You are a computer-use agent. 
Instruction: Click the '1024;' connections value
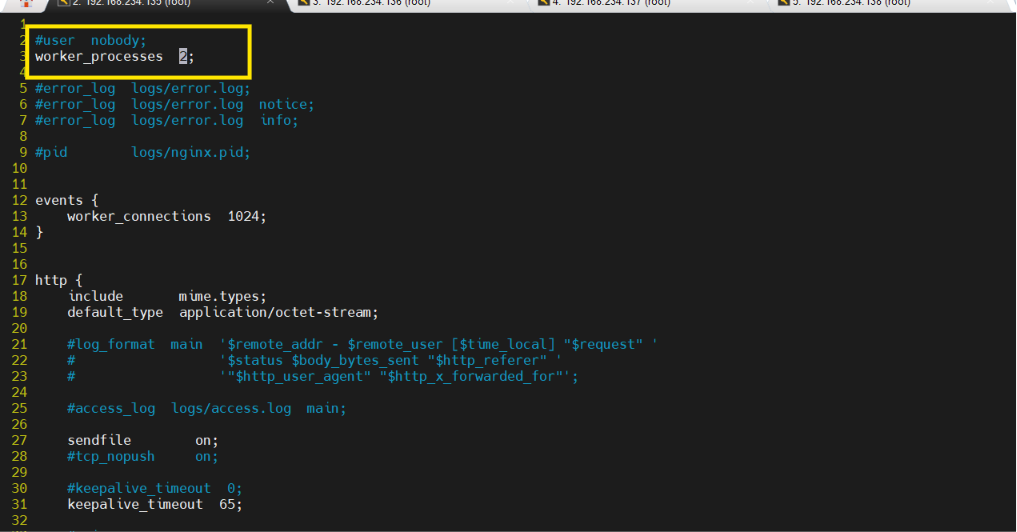[x=247, y=216]
